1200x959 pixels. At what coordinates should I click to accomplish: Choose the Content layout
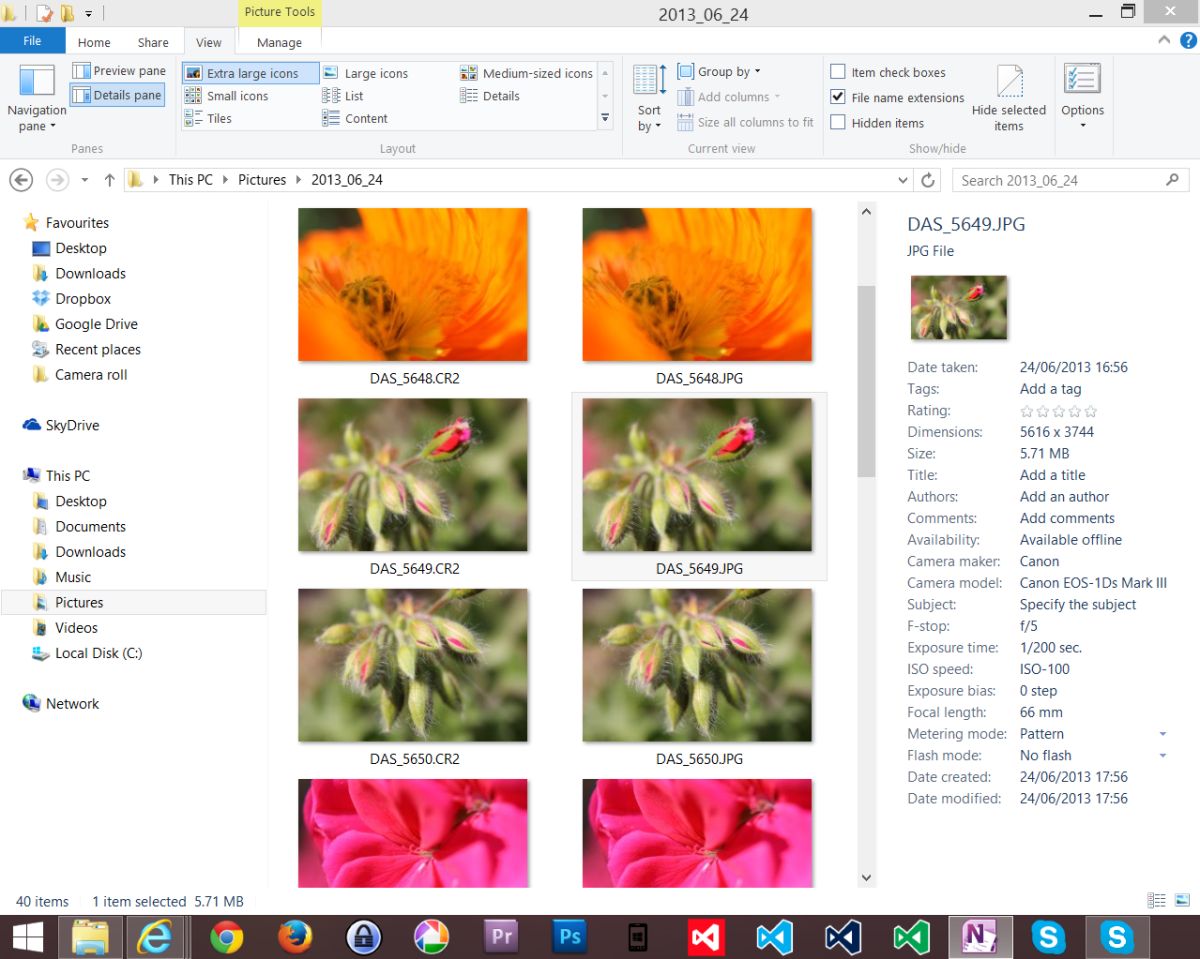tap(355, 118)
